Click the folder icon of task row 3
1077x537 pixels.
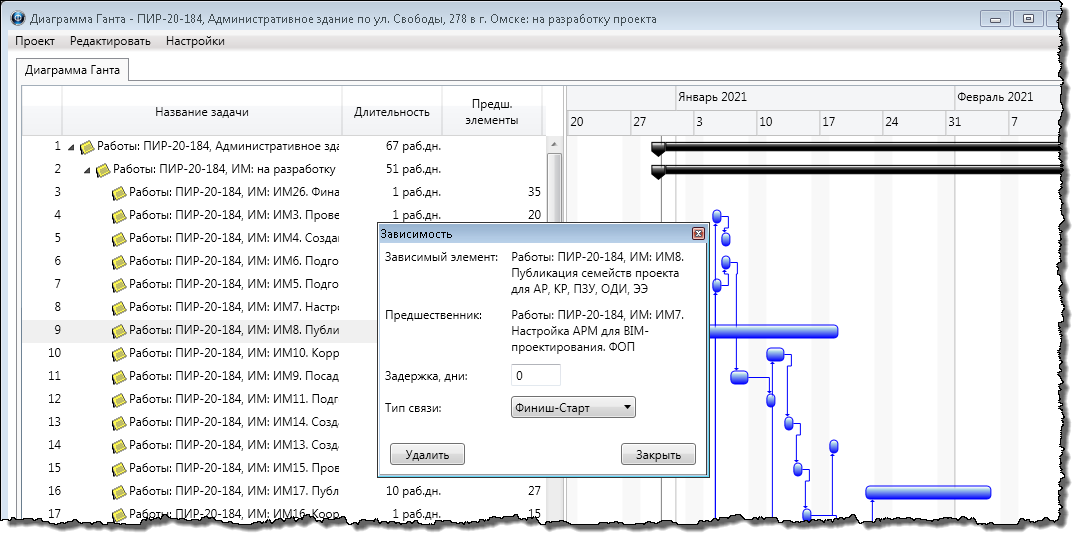point(119,192)
